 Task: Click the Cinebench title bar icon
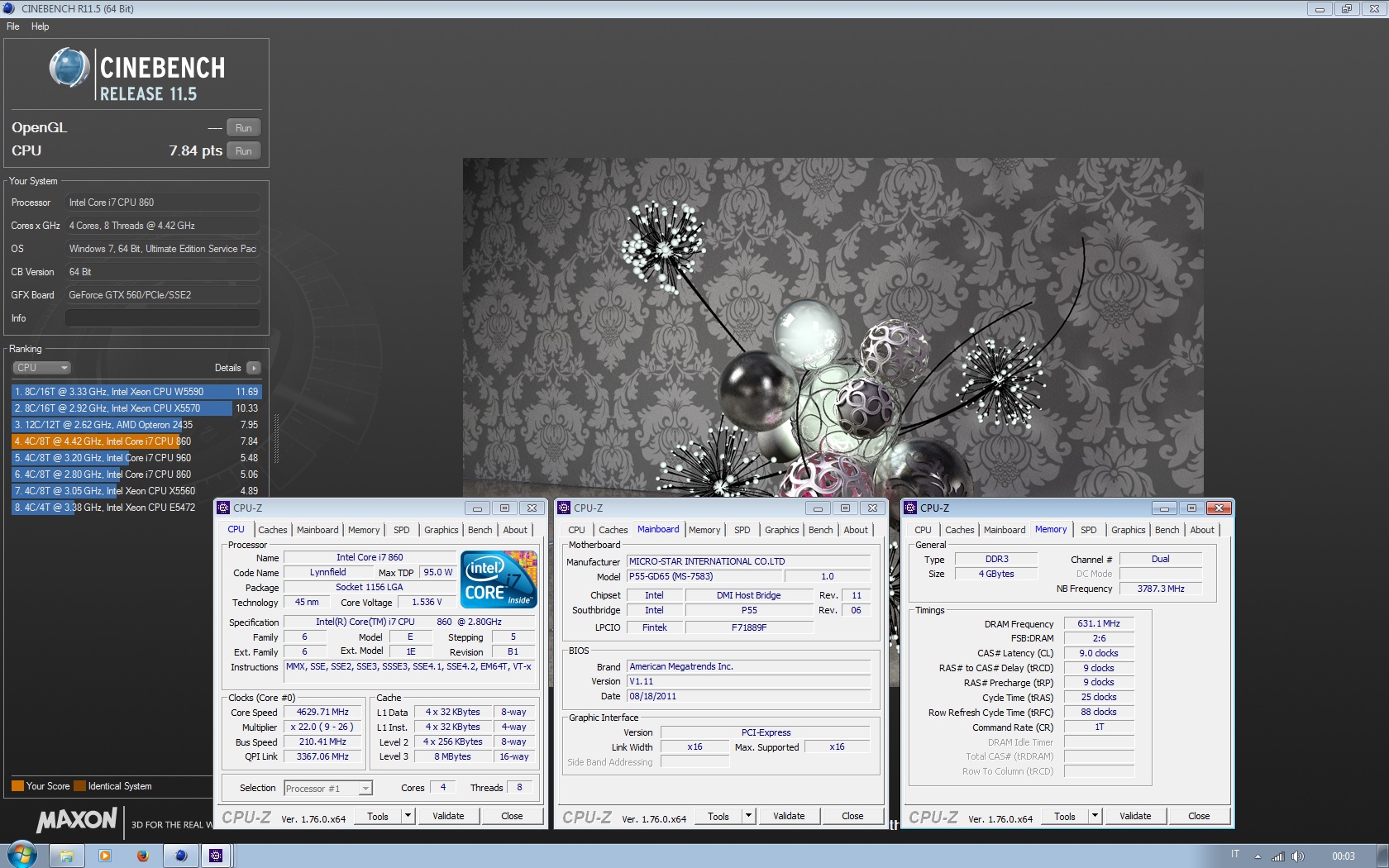9,8
